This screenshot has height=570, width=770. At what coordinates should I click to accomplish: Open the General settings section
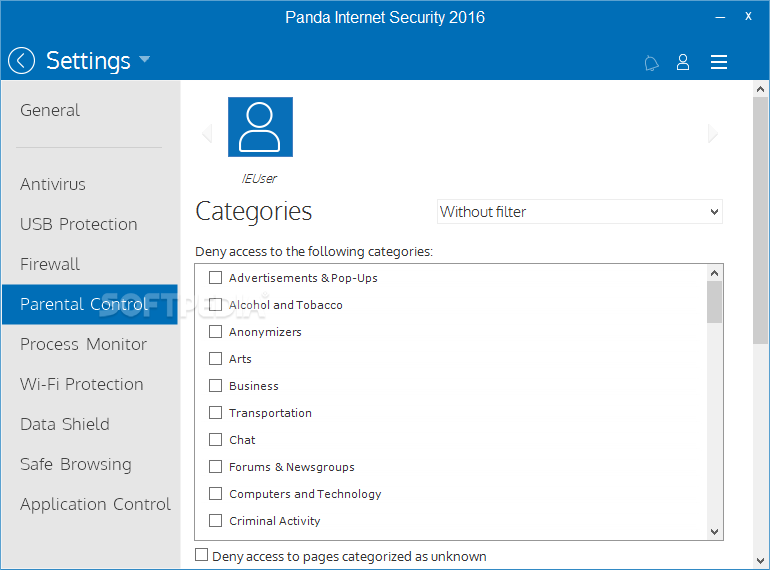click(x=50, y=110)
